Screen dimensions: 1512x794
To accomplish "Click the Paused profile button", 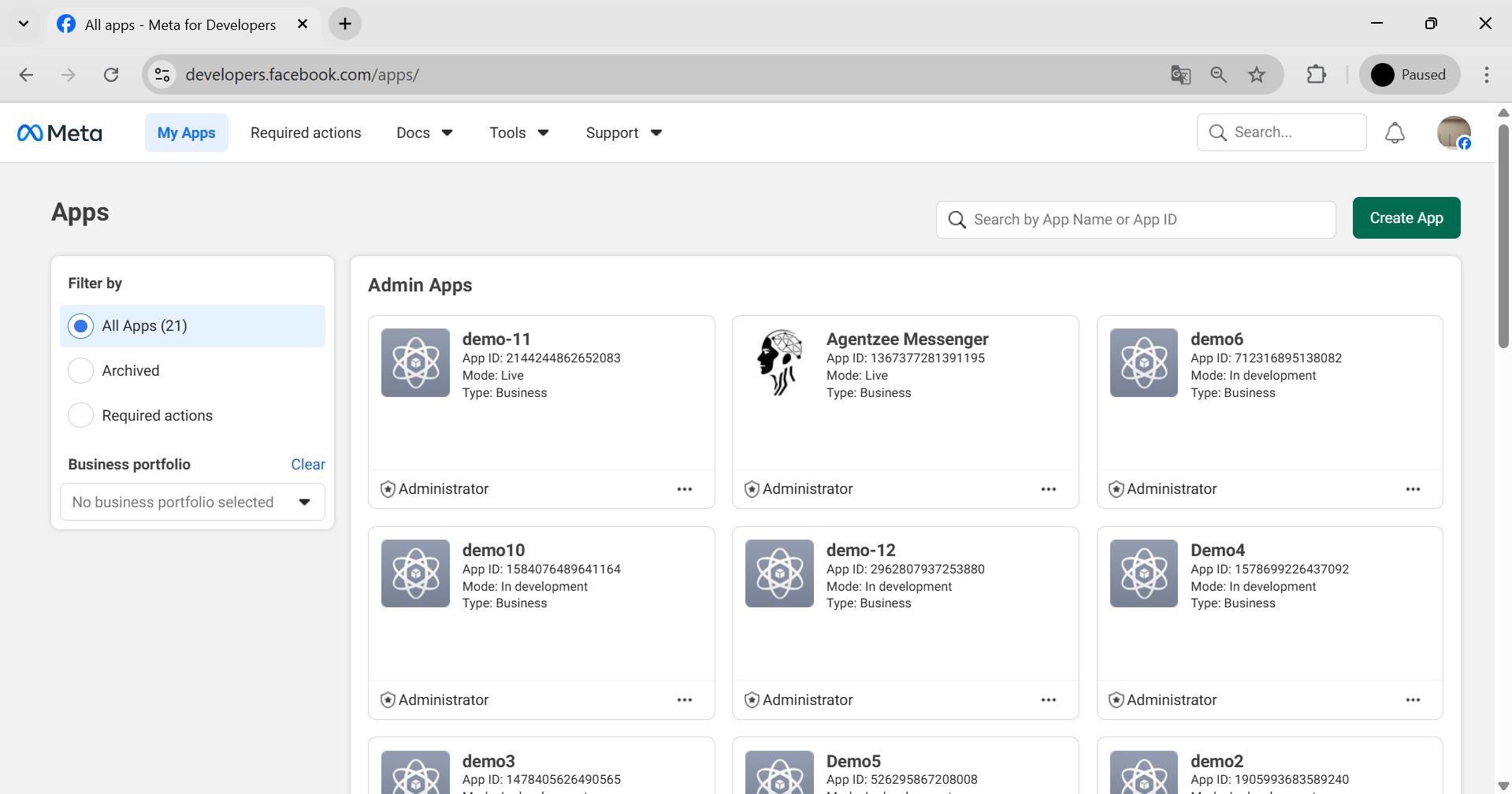I will click(1410, 75).
